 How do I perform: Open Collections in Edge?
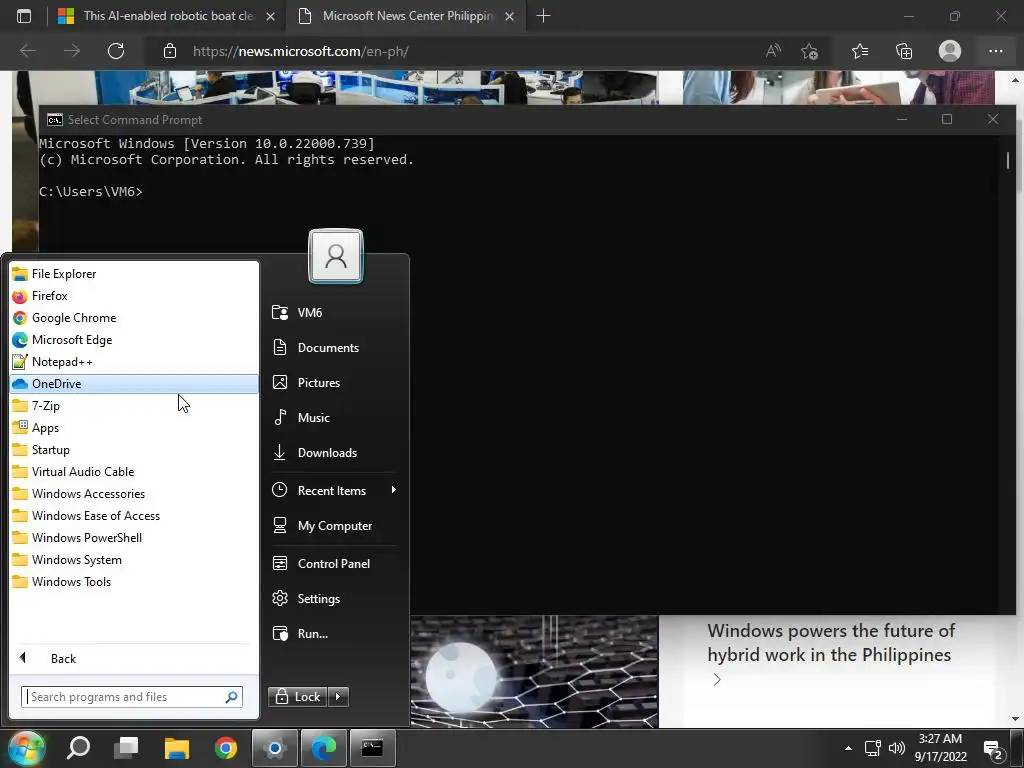coord(904,51)
